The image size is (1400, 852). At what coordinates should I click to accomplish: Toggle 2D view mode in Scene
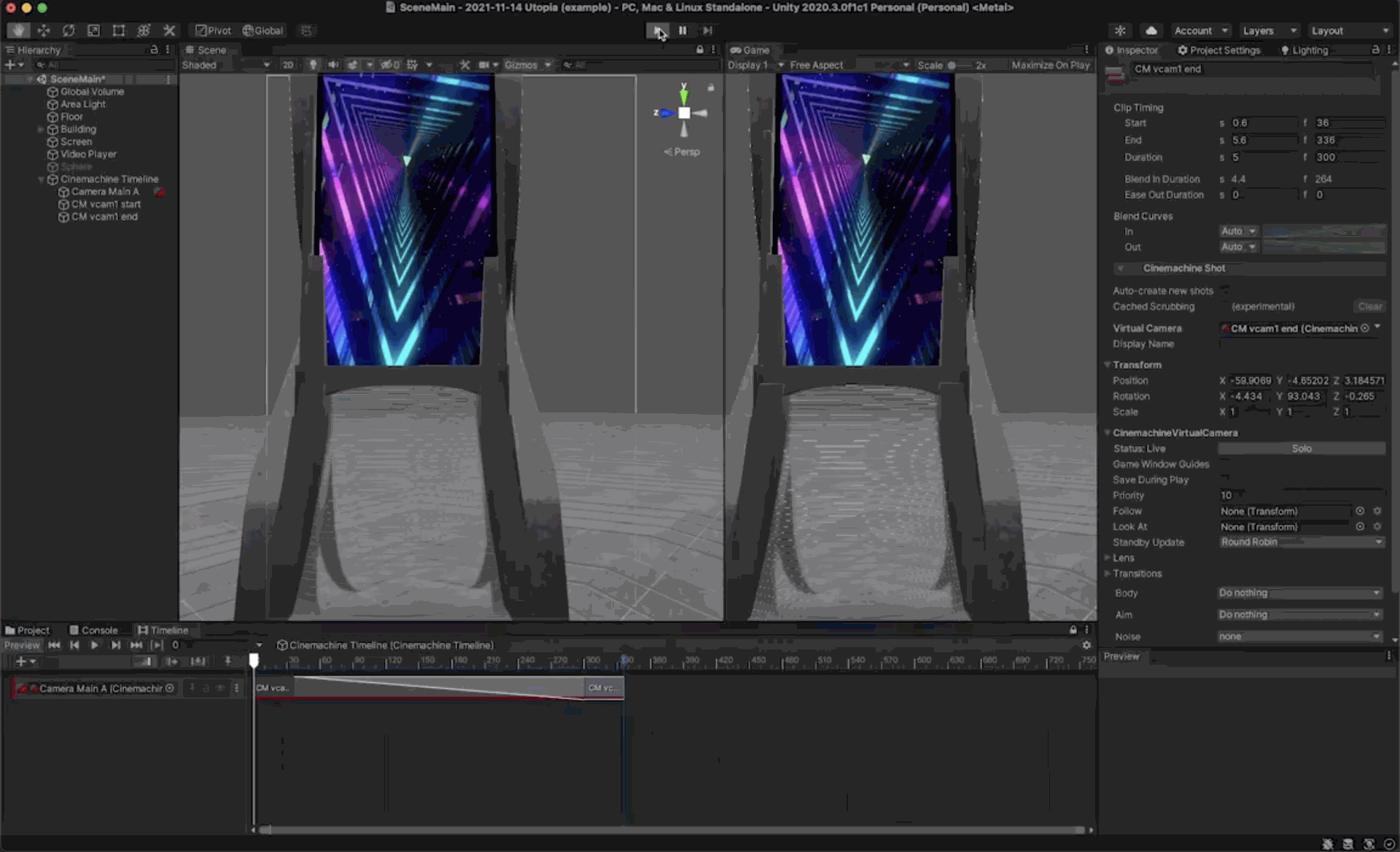coord(288,65)
